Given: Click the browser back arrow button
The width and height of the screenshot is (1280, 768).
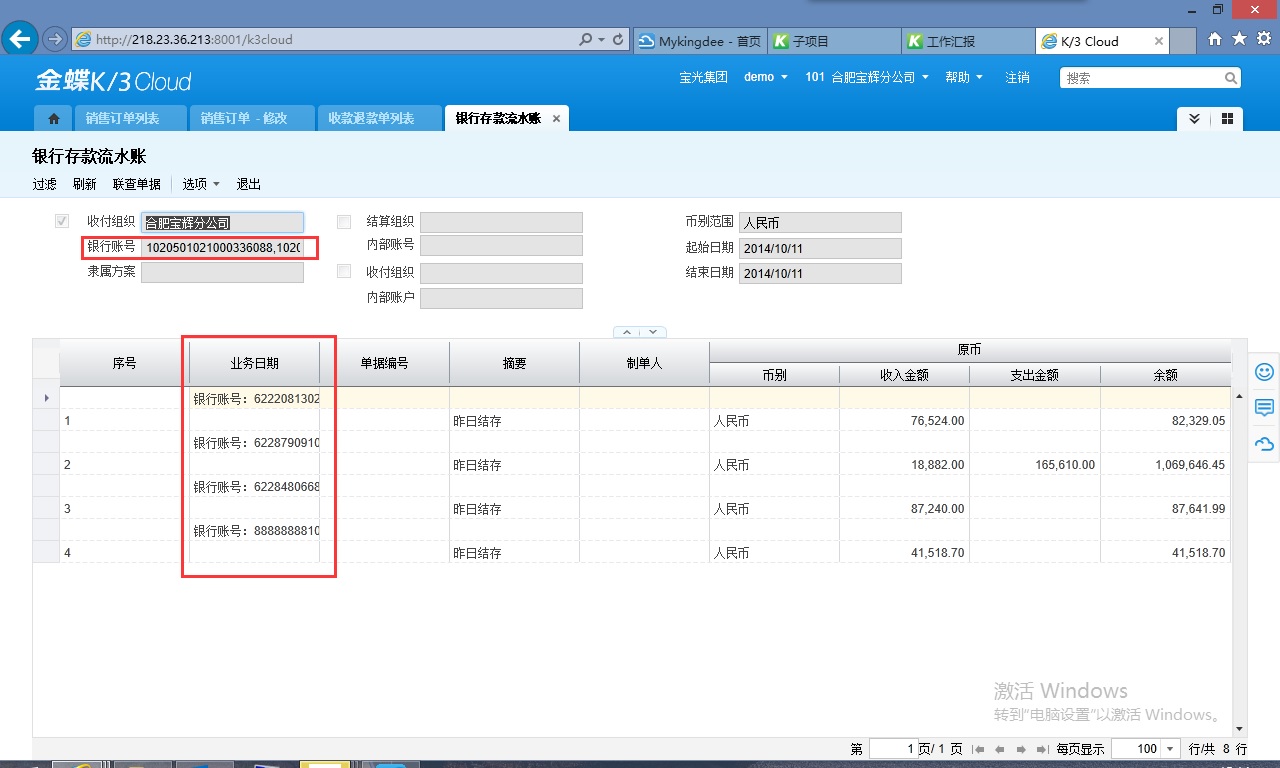Looking at the screenshot, I should coord(20,40).
